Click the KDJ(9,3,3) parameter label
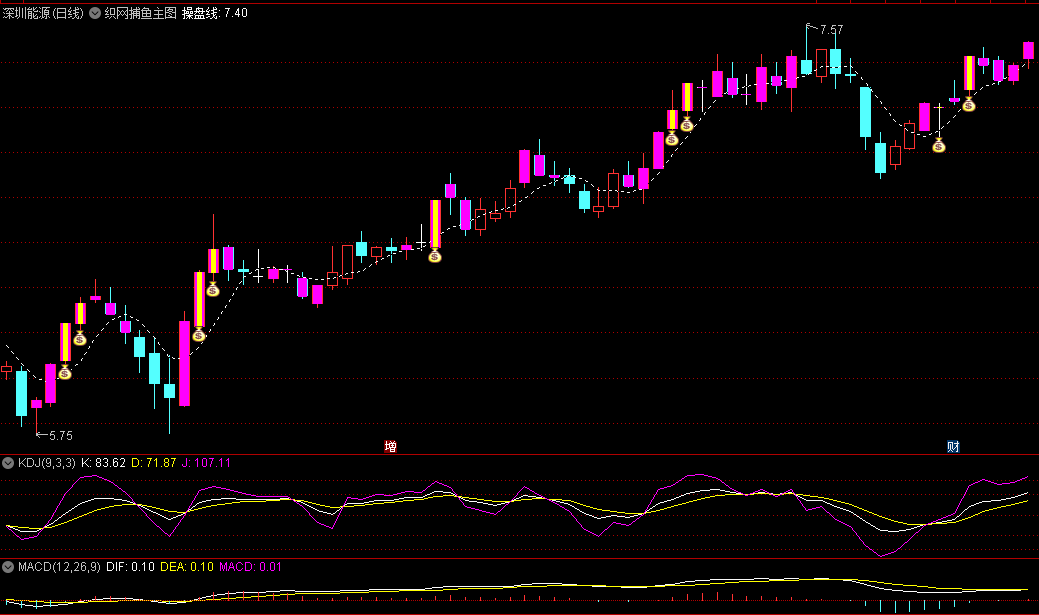The height and width of the screenshot is (615, 1039). pyautogui.click(x=46, y=463)
